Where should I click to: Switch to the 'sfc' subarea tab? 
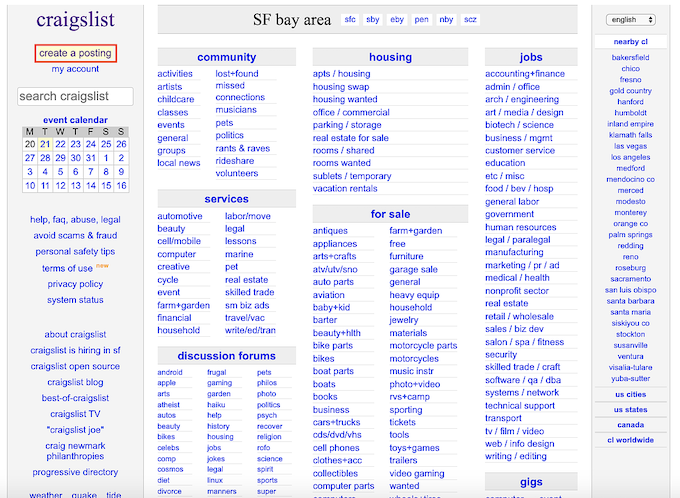pyautogui.click(x=350, y=20)
